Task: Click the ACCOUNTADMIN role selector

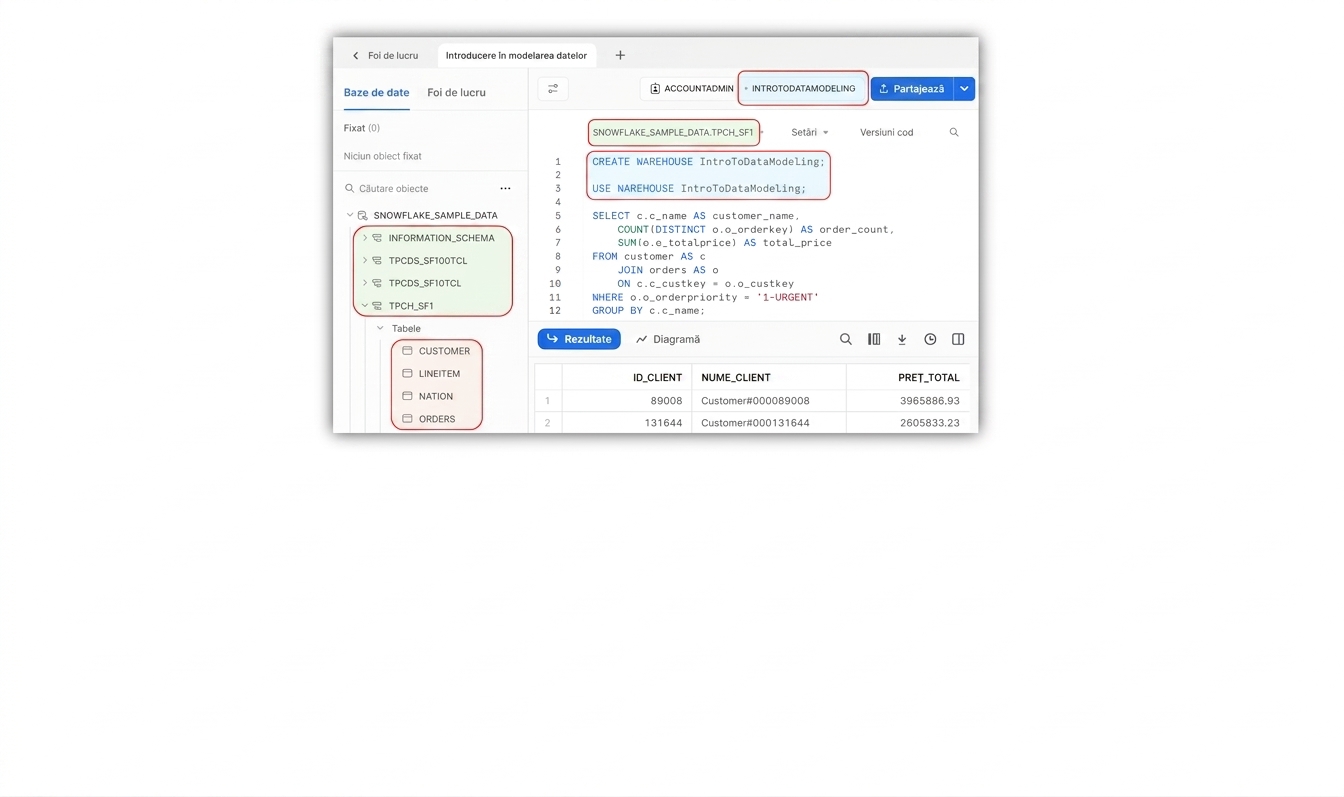Action: 691,89
